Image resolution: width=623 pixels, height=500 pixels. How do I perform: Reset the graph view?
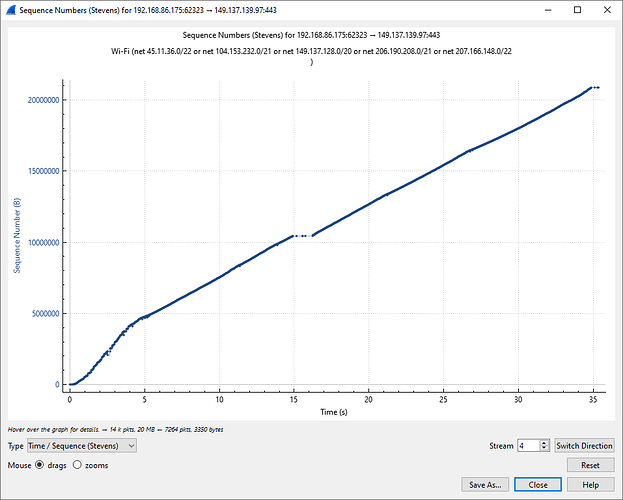590,465
